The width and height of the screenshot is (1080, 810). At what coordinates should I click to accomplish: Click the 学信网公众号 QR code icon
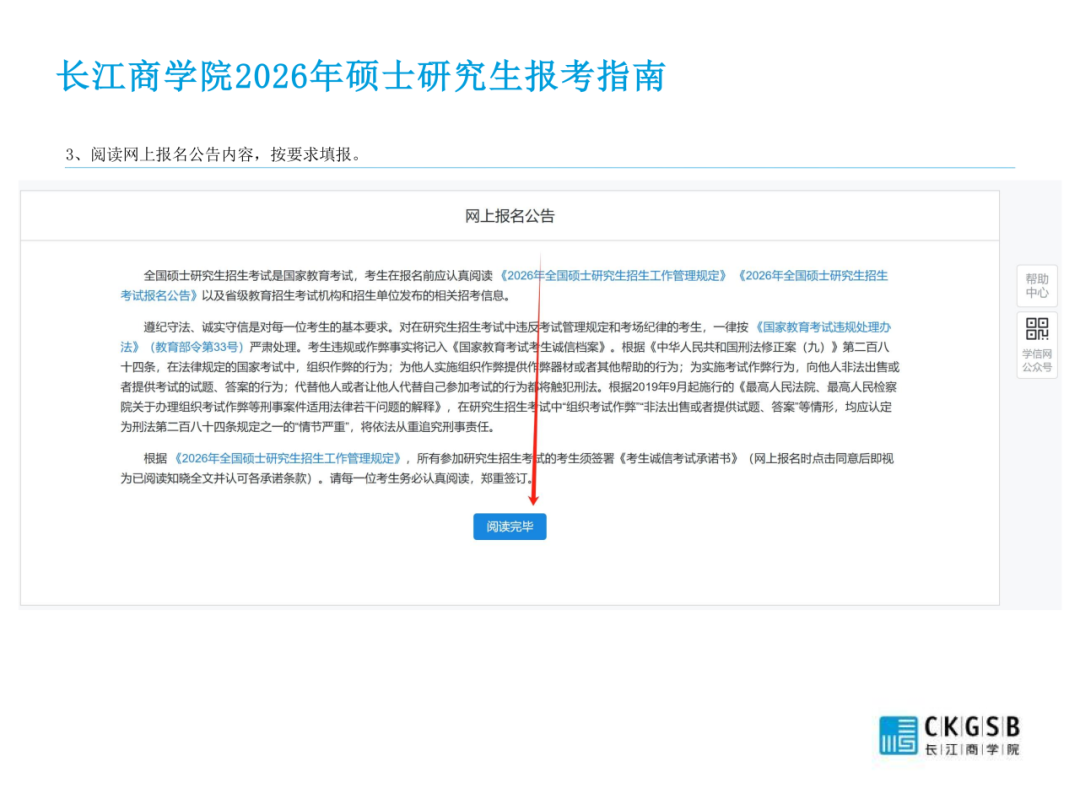(1037, 329)
